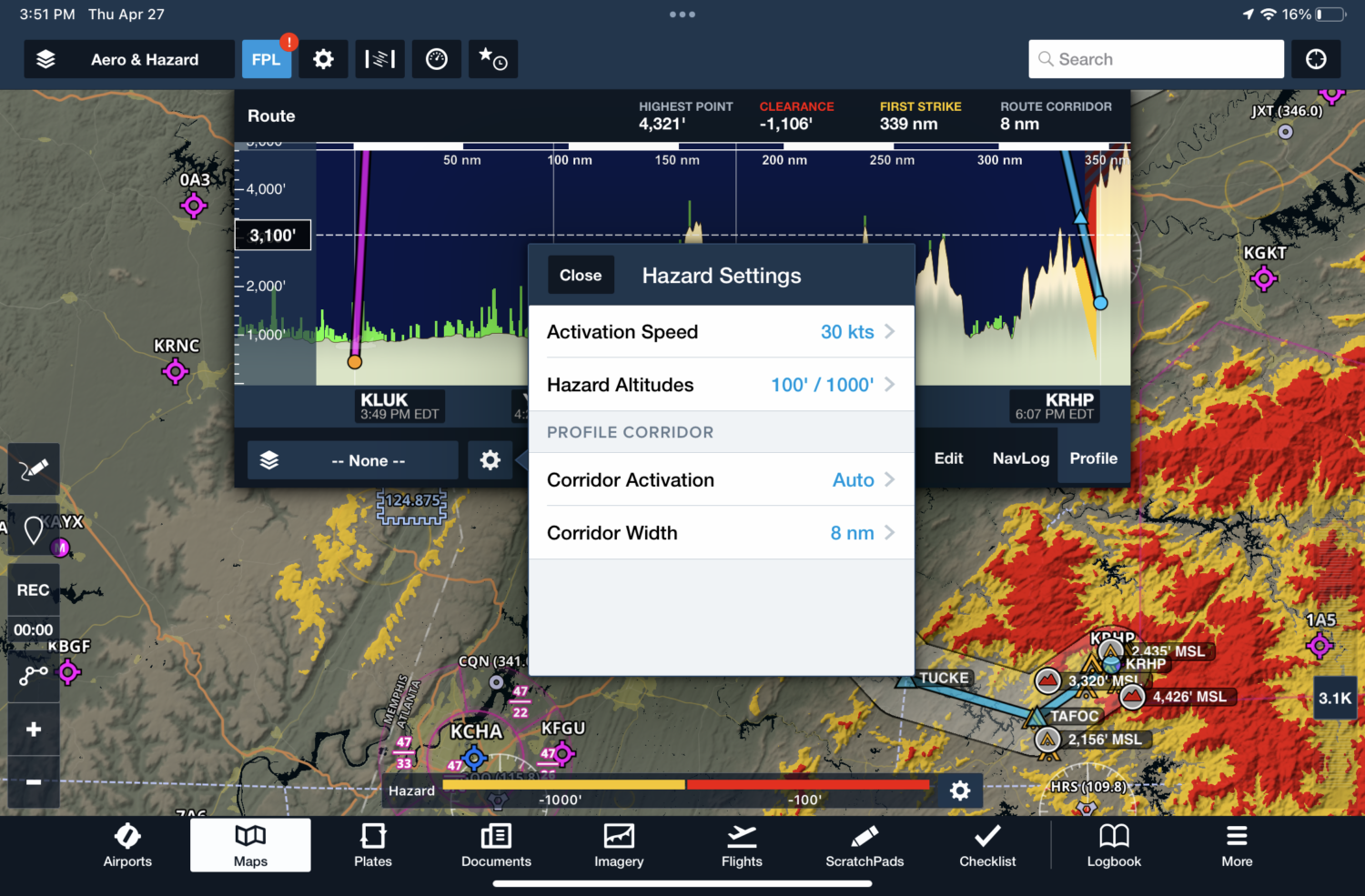This screenshot has width=1365, height=896.
Task: Tap Edit to modify the route
Action: 948,458
